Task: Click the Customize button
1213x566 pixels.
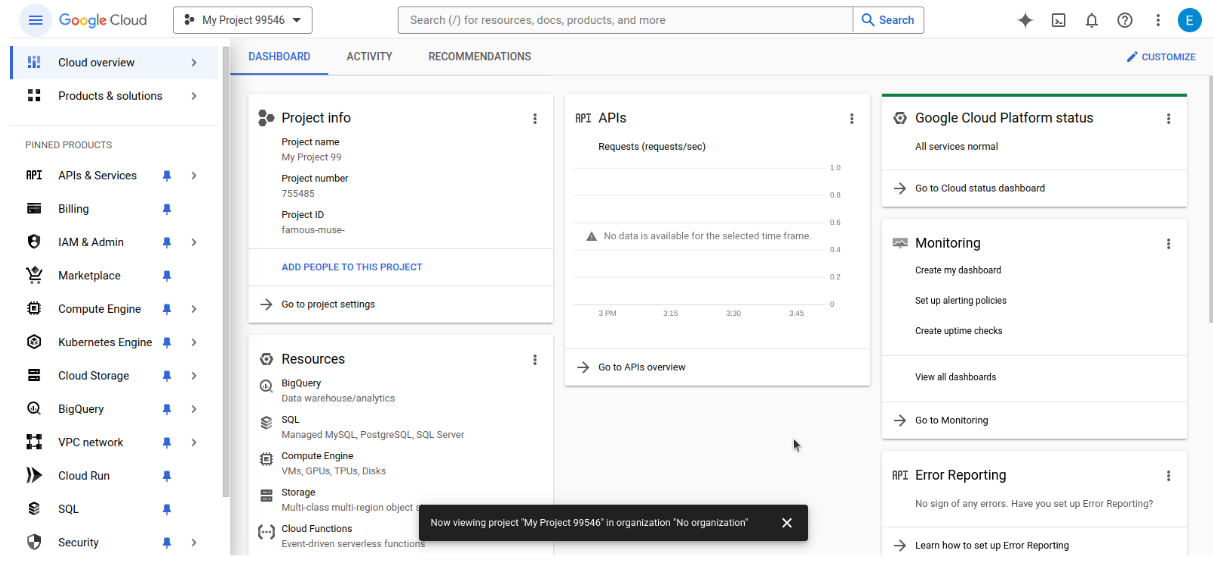Action: click(x=1161, y=57)
